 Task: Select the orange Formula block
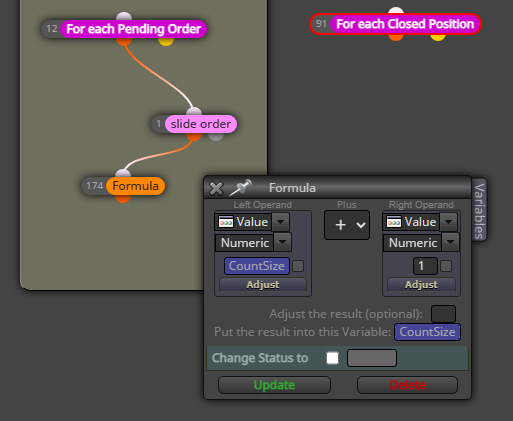pyautogui.click(x=135, y=186)
